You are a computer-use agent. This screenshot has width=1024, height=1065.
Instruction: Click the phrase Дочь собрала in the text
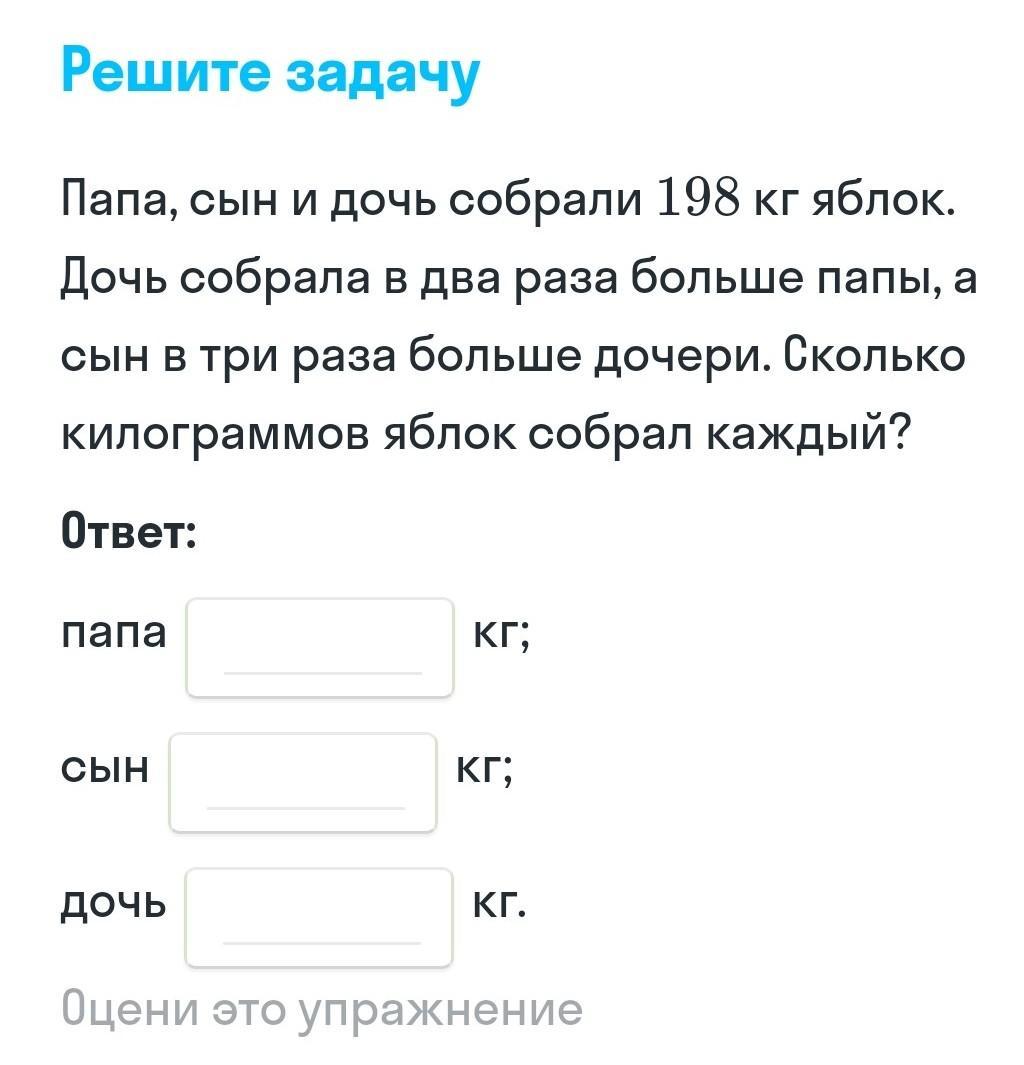(215, 278)
